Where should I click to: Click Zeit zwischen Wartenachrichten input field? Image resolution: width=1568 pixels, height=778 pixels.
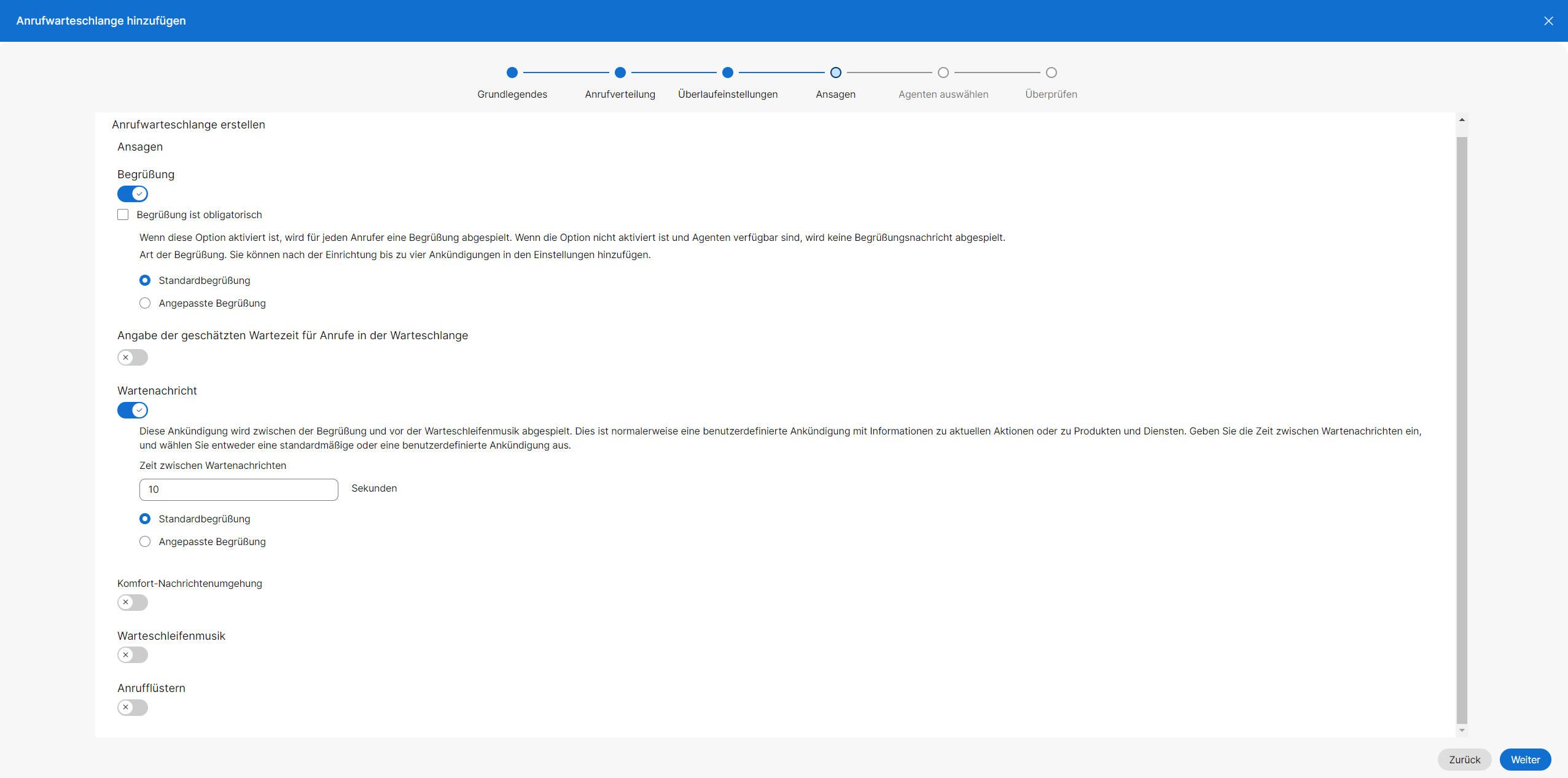tap(238, 490)
